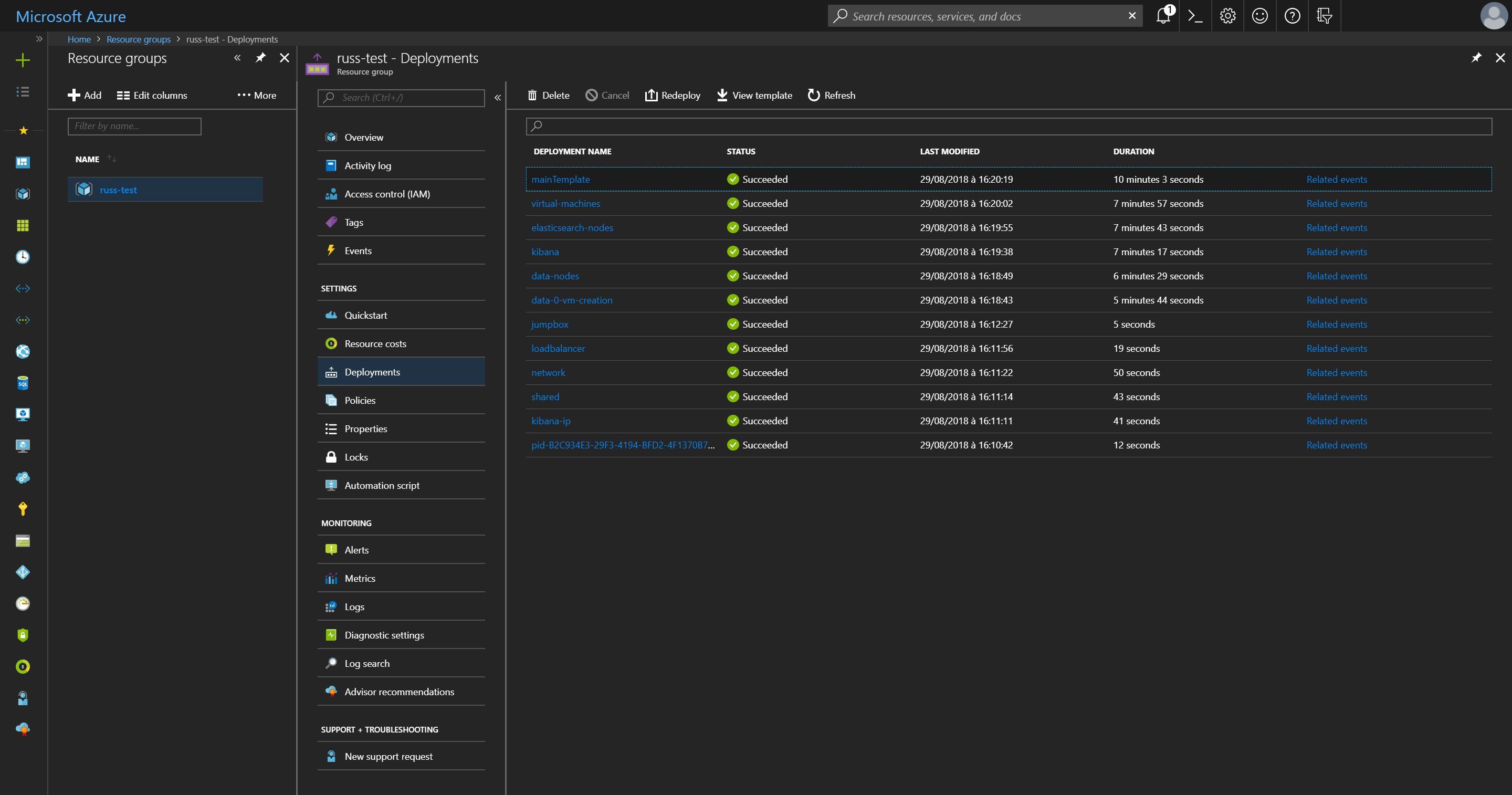Pin the Resource groups blade

tap(260, 58)
